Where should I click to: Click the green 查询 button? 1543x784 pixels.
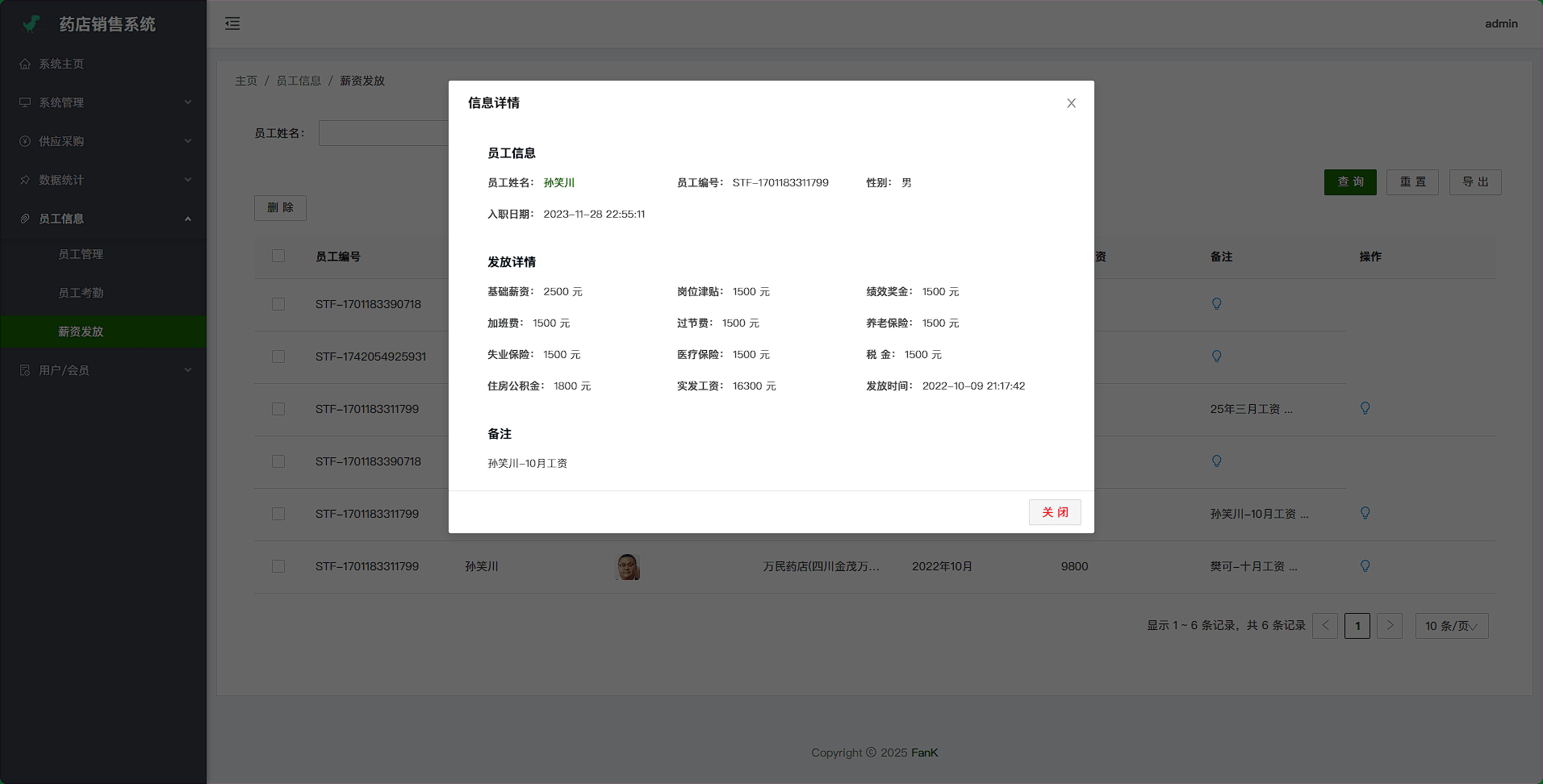[1349, 182]
